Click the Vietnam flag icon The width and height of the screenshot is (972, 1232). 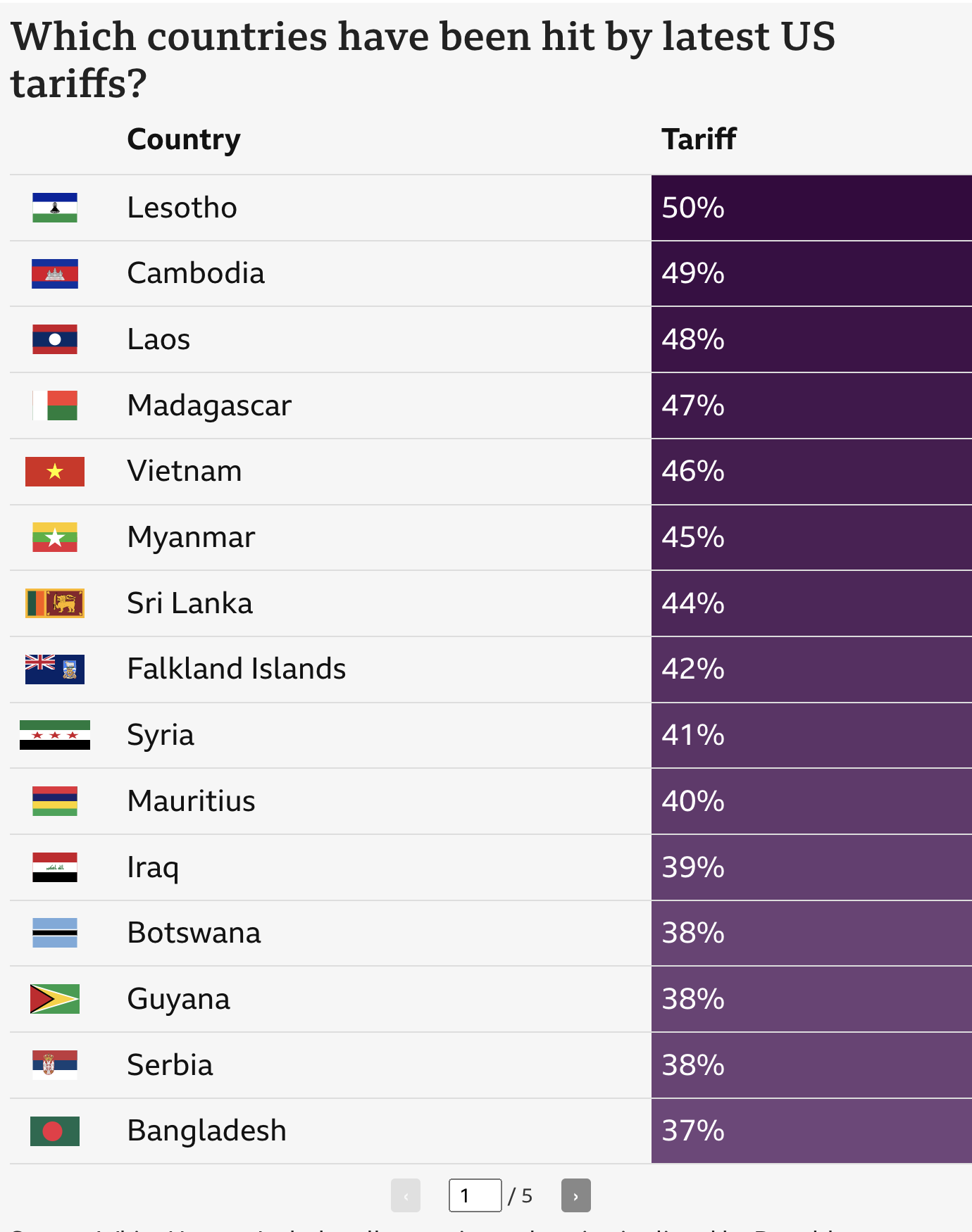coord(55,472)
